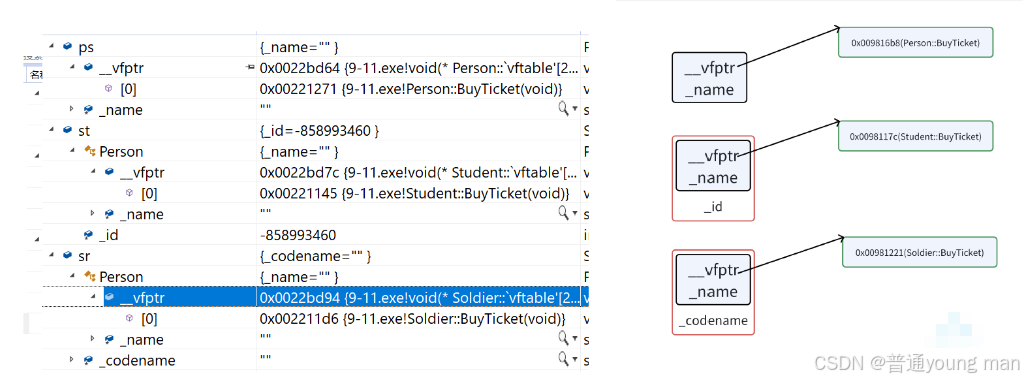This screenshot has width=1024, height=381.
Task: Click the _id field icon
Action: [x=89, y=235]
